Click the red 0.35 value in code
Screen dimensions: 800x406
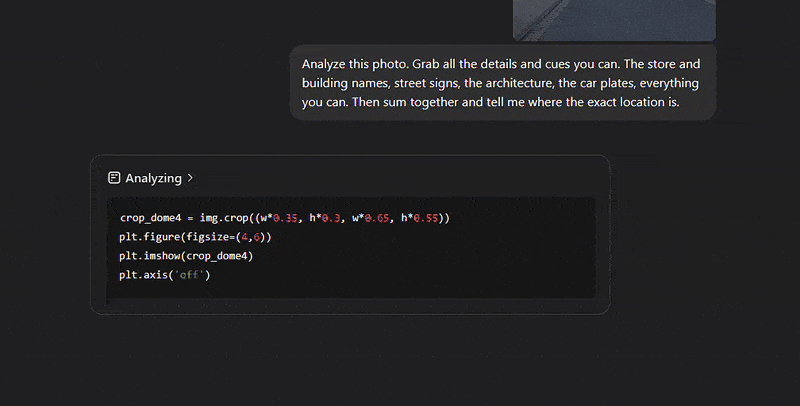point(285,218)
